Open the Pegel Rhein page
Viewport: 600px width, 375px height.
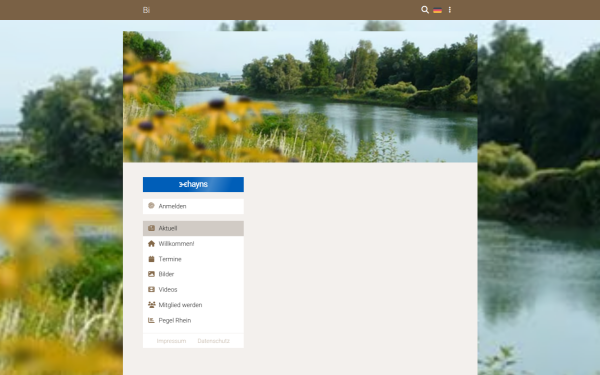[x=193, y=320]
